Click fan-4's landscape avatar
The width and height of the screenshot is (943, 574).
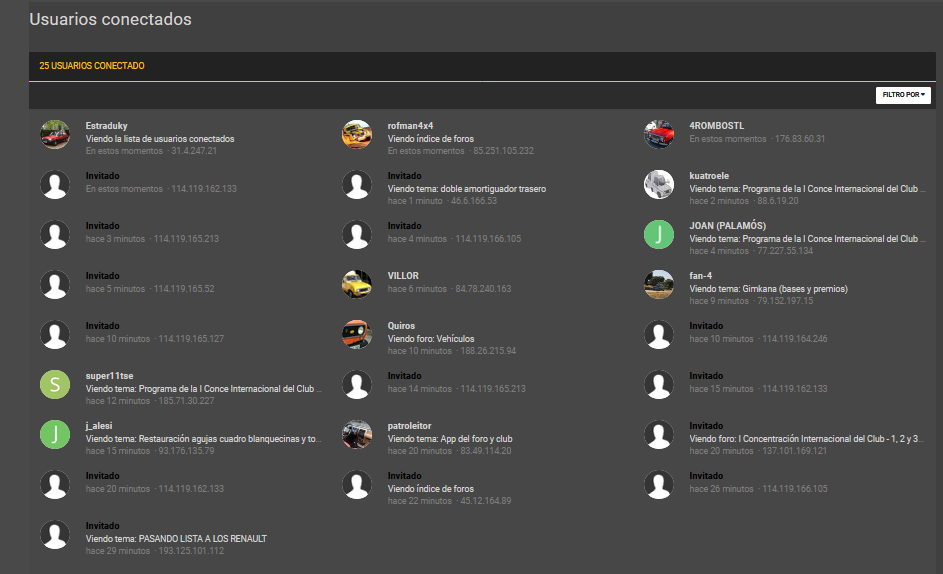click(x=659, y=284)
